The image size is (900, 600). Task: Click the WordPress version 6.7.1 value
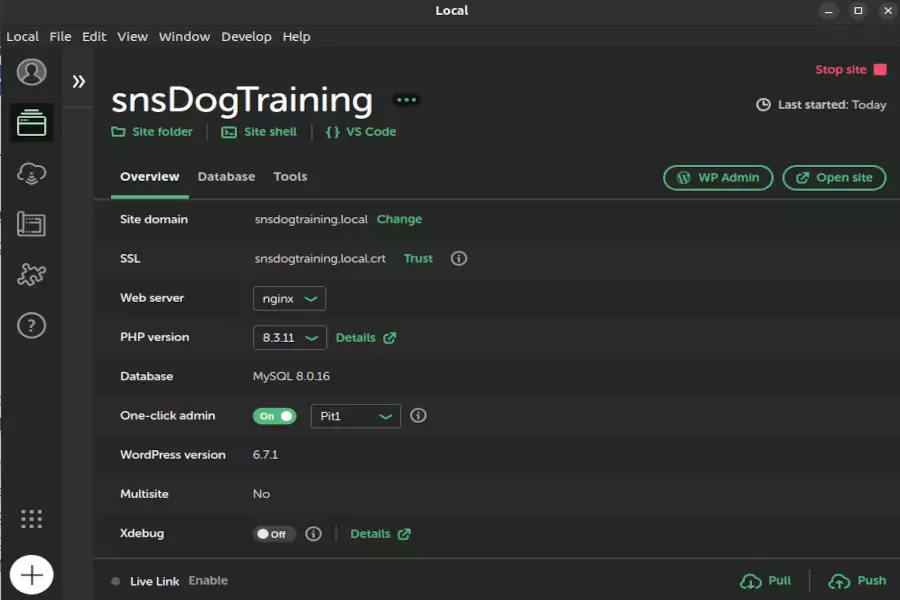pos(265,455)
